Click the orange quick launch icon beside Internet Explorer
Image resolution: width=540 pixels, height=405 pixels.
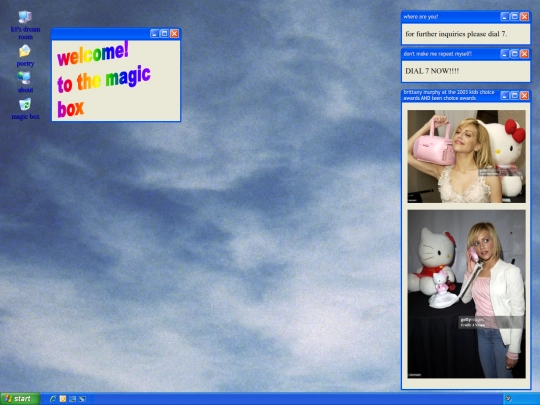[x=63, y=399]
